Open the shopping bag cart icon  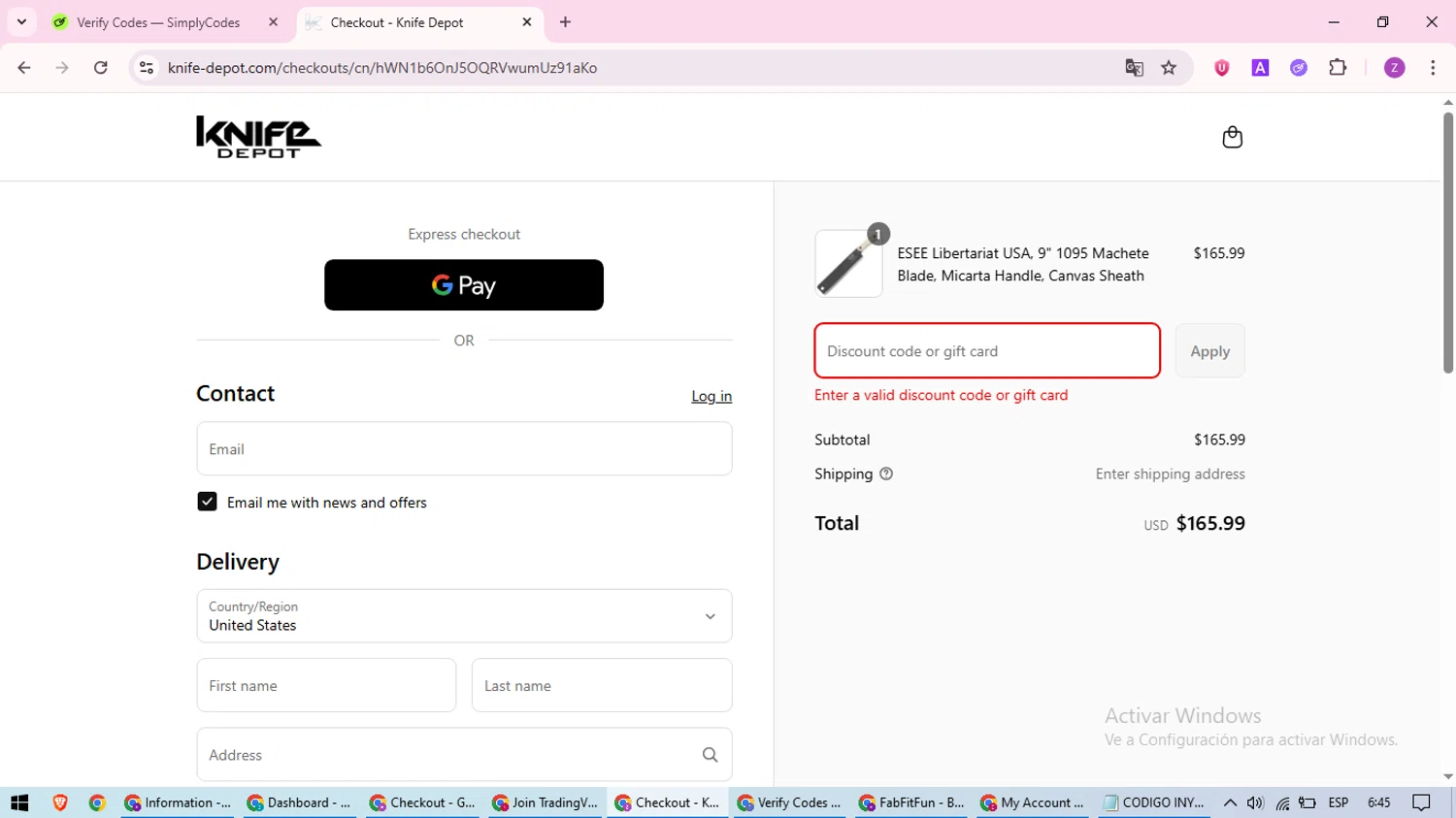pyautogui.click(x=1232, y=137)
